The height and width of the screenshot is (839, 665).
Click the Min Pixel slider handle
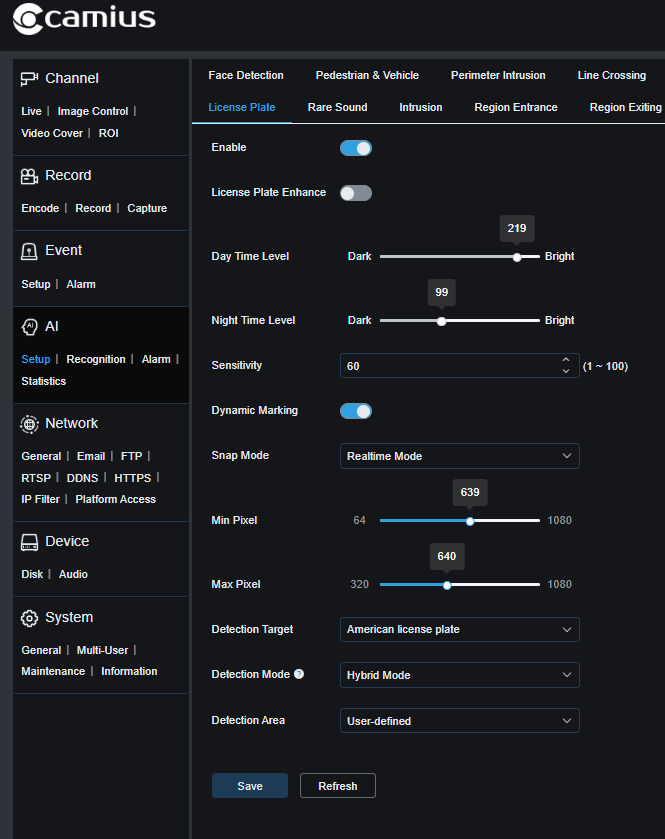pos(470,521)
